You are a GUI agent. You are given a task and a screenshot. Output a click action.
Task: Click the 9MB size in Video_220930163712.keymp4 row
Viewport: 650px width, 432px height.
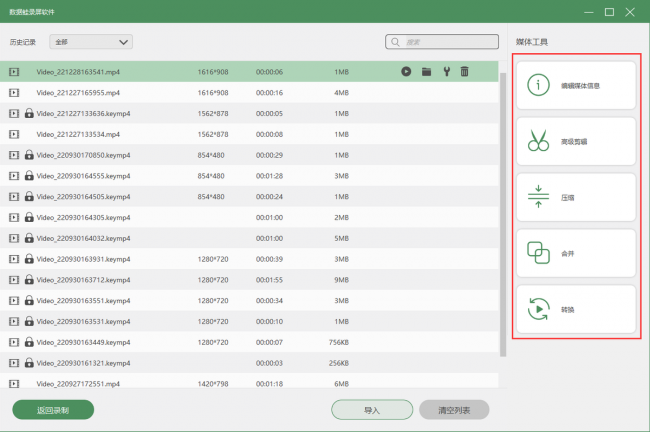coord(342,280)
